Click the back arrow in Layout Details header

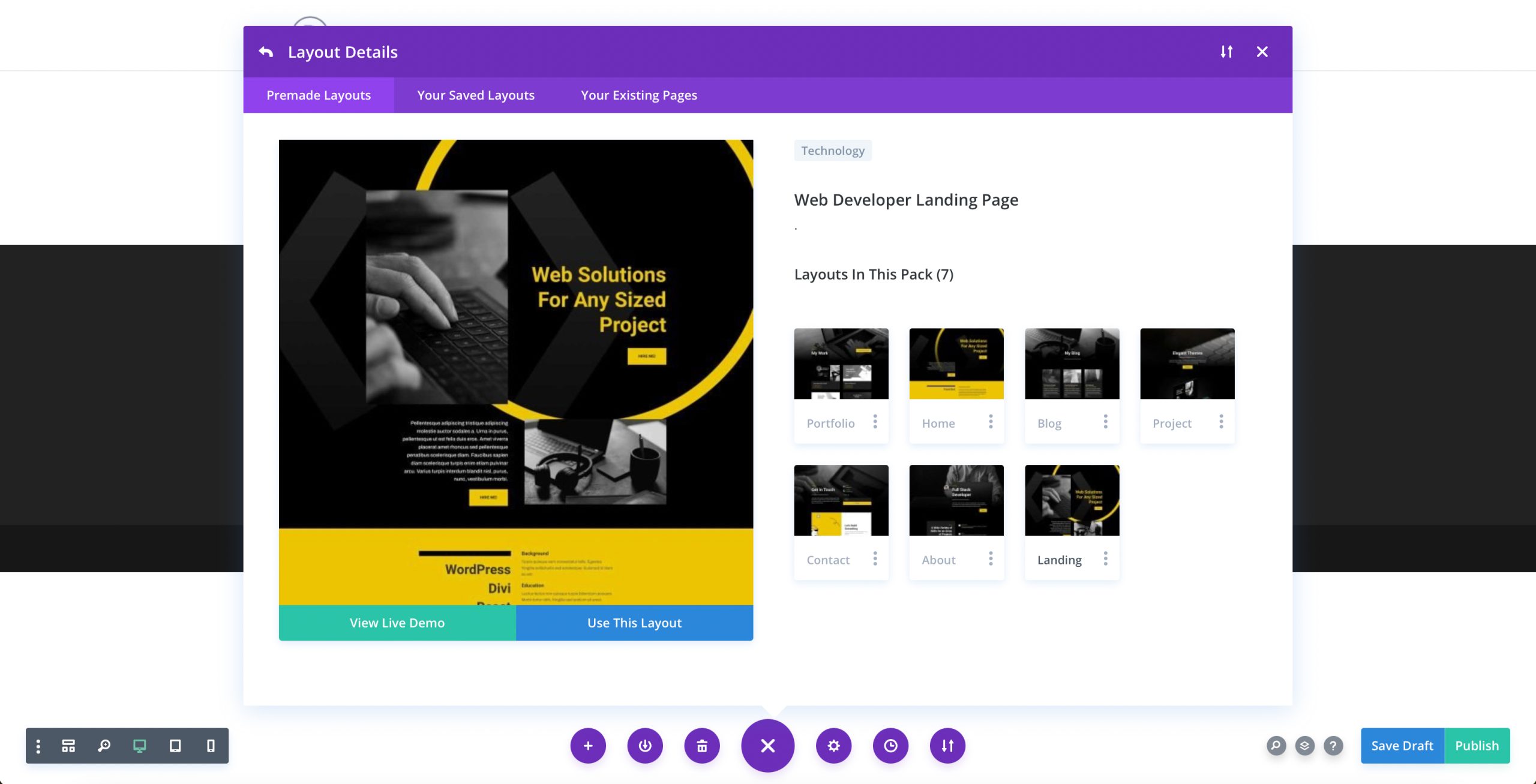pyautogui.click(x=266, y=52)
